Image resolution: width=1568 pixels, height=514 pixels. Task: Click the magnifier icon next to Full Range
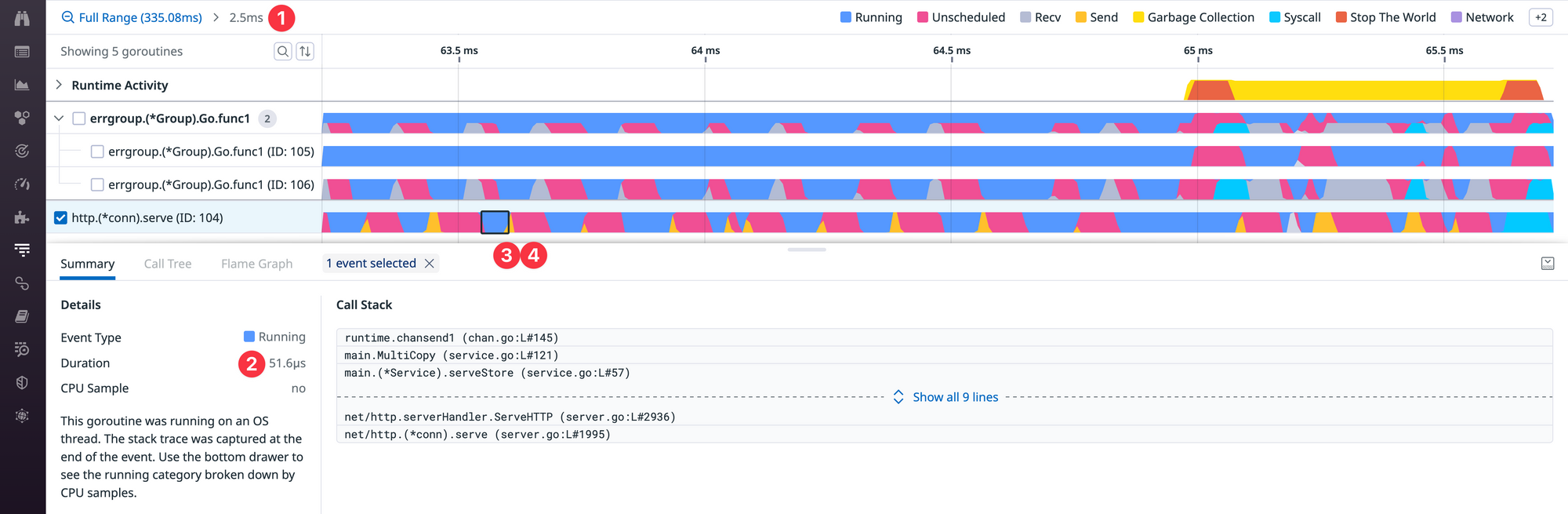point(68,17)
